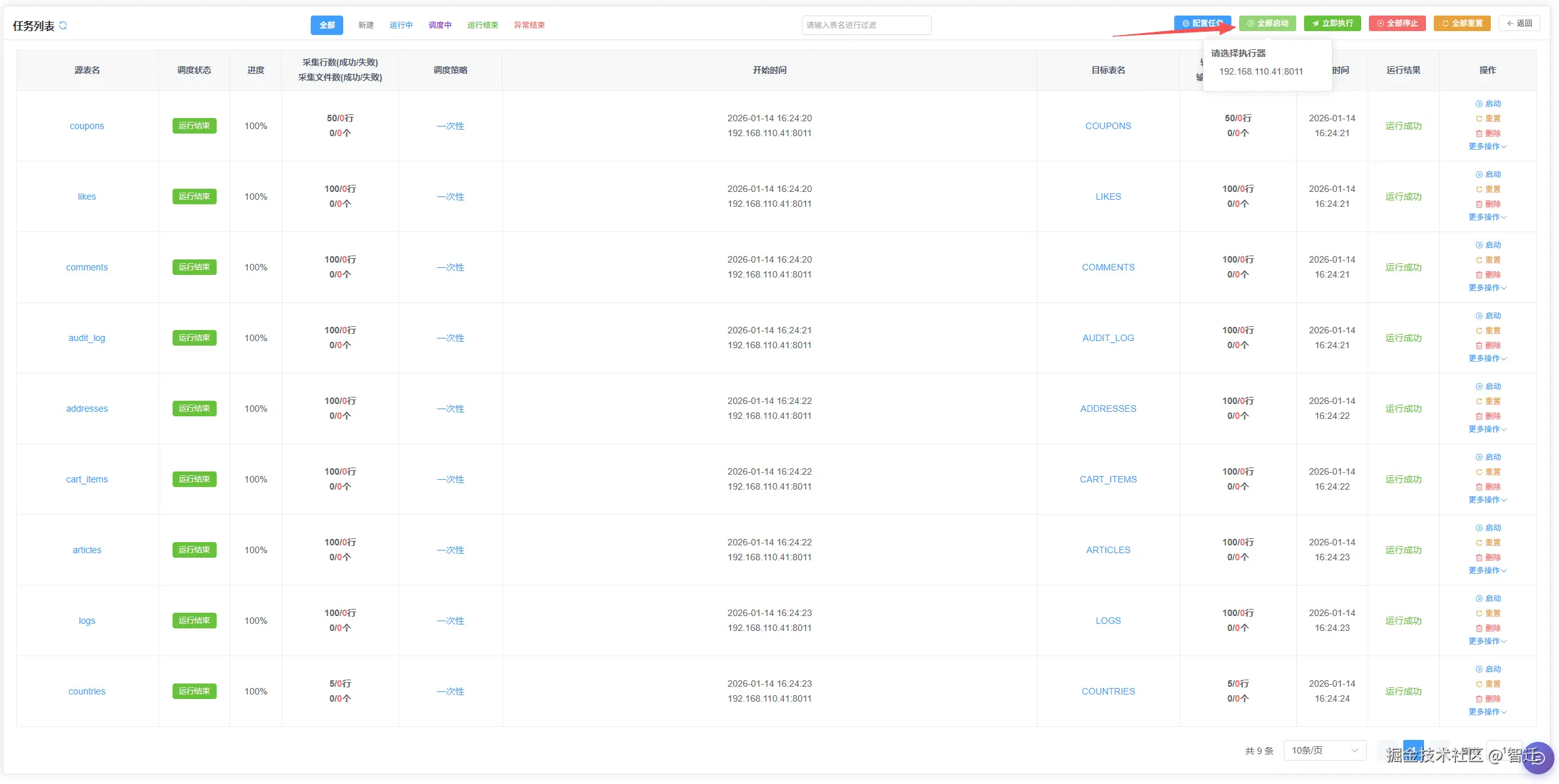Click 启动 icon for the logs row
Image resolution: width=1559 pixels, height=784 pixels.
1479,599
